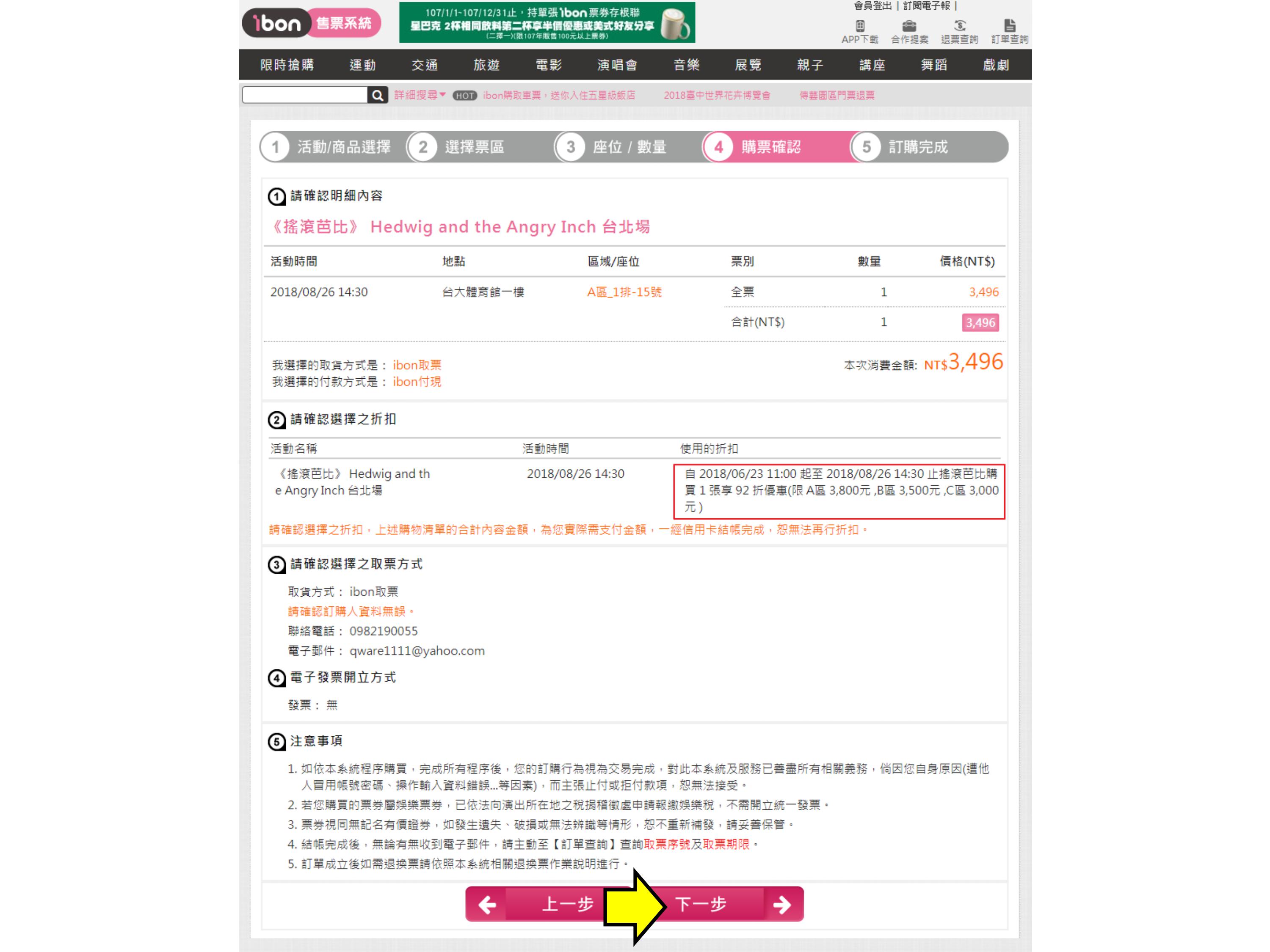Click the Starbucks promotion banner
The height and width of the screenshot is (952, 1270).
click(547, 23)
